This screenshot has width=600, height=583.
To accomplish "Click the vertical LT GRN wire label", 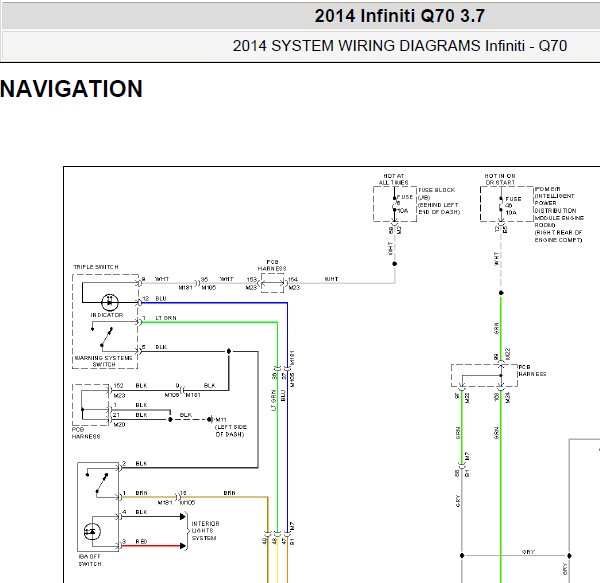I will tap(274, 401).
